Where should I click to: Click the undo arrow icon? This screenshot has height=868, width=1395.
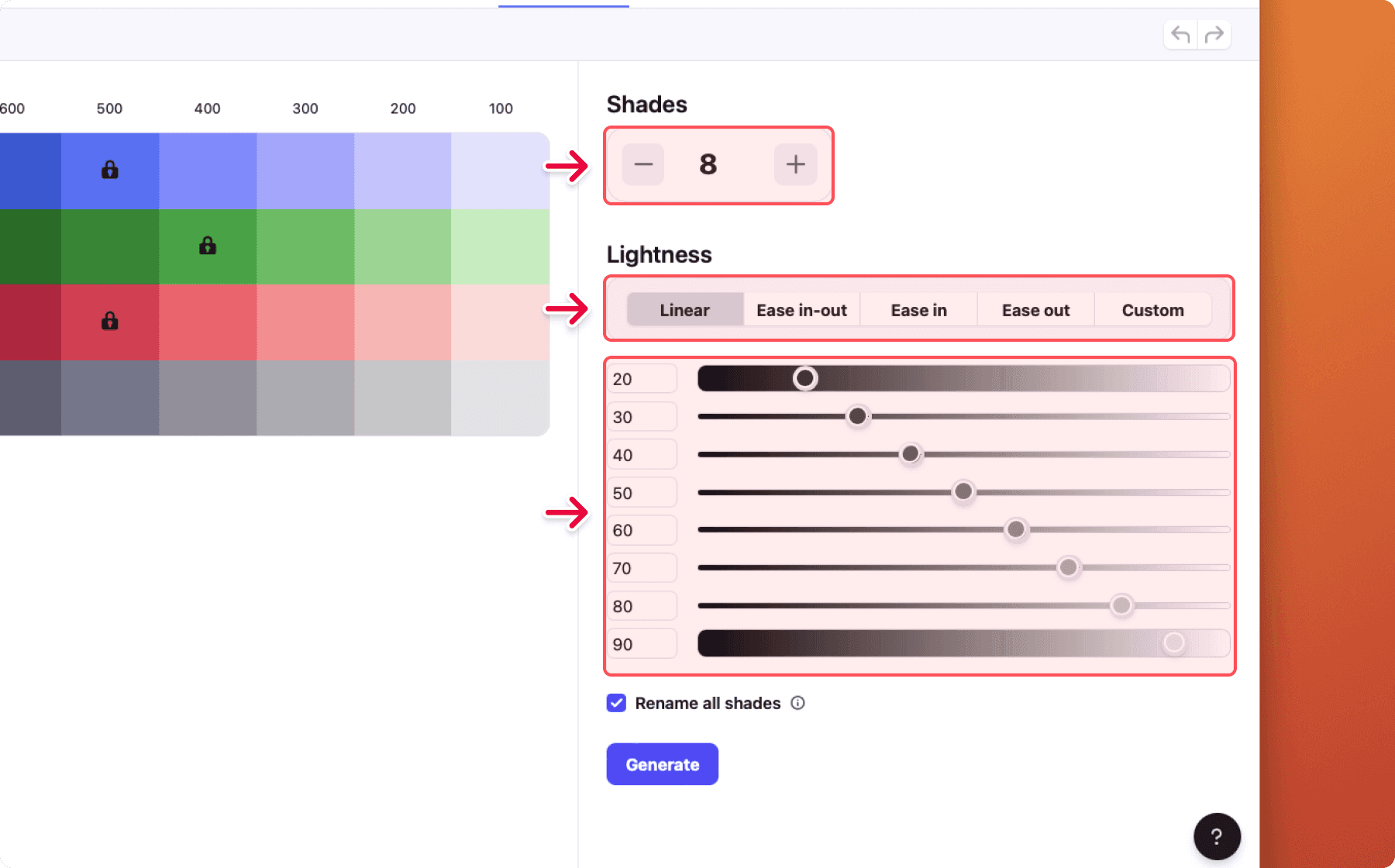tap(1180, 35)
